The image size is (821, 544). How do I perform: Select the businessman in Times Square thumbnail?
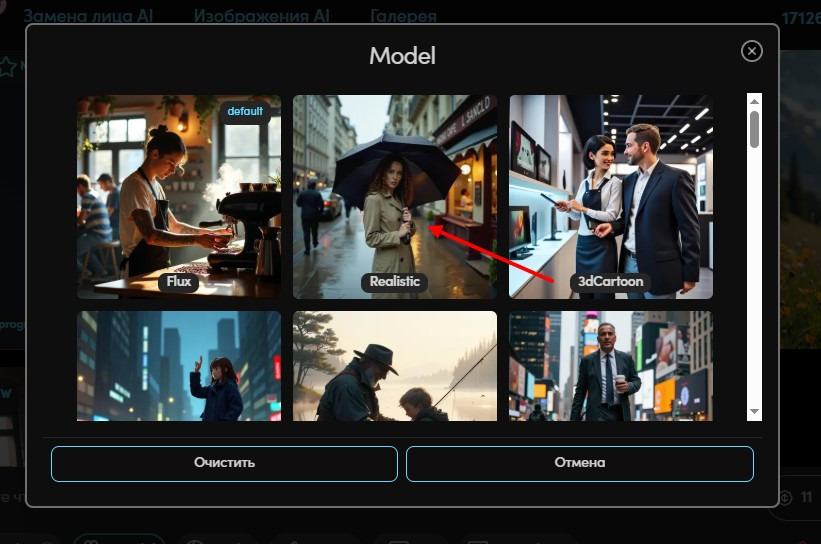tap(611, 366)
